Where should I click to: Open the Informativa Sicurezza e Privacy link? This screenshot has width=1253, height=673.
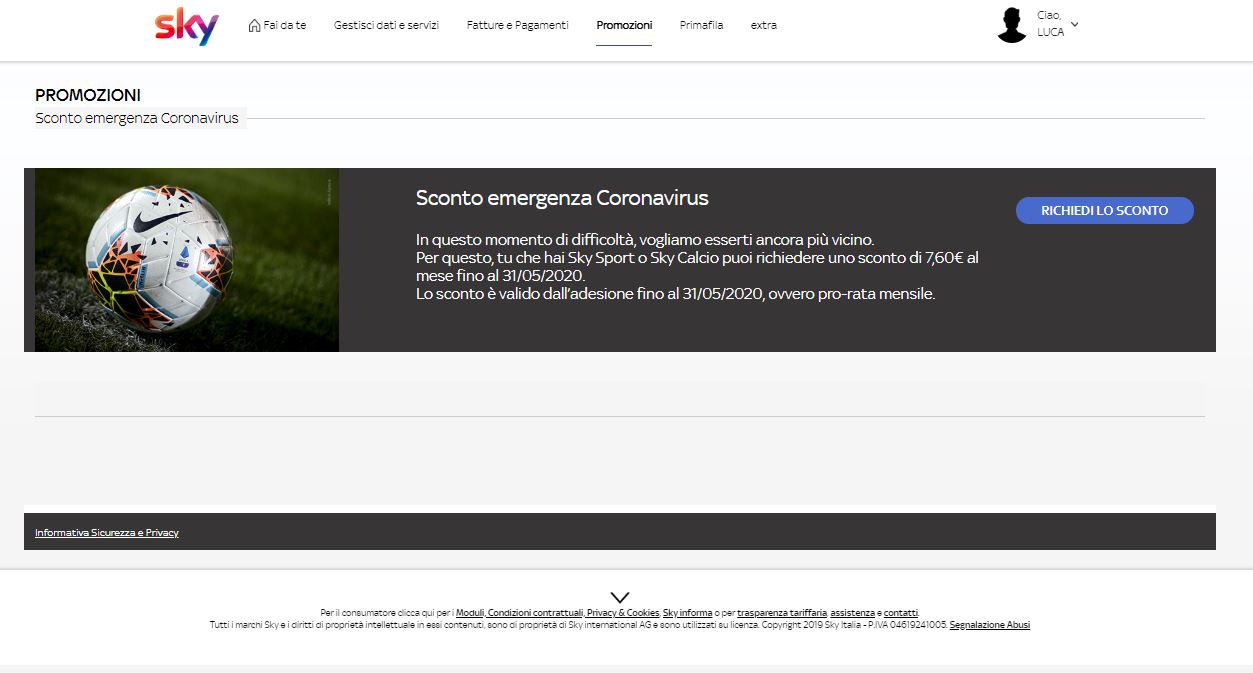107,533
